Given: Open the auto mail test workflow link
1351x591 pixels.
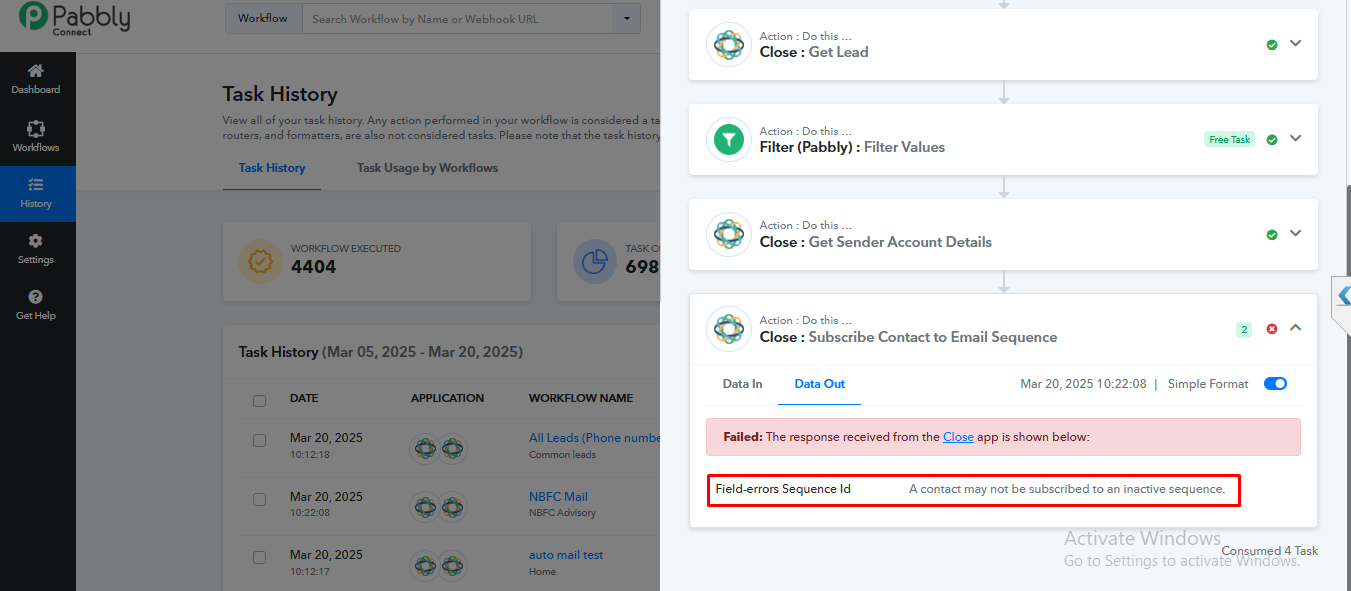Looking at the screenshot, I should coord(566,555).
